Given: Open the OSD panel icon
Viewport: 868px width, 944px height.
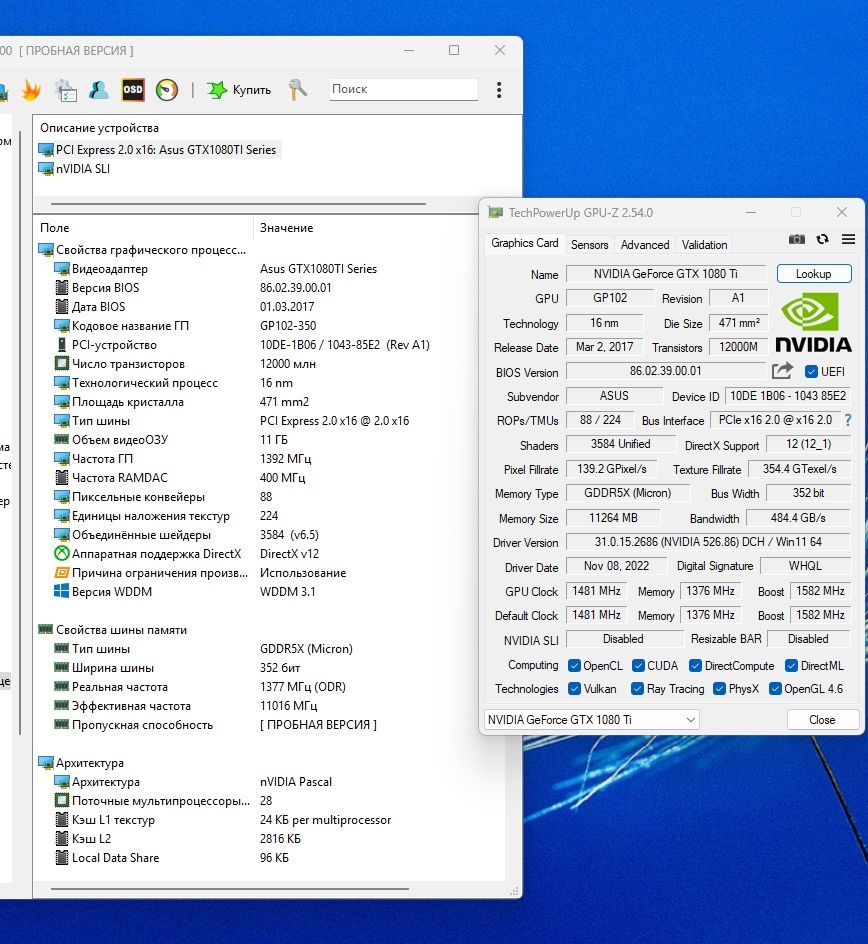Looking at the screenshot, I should pos(132,90).
